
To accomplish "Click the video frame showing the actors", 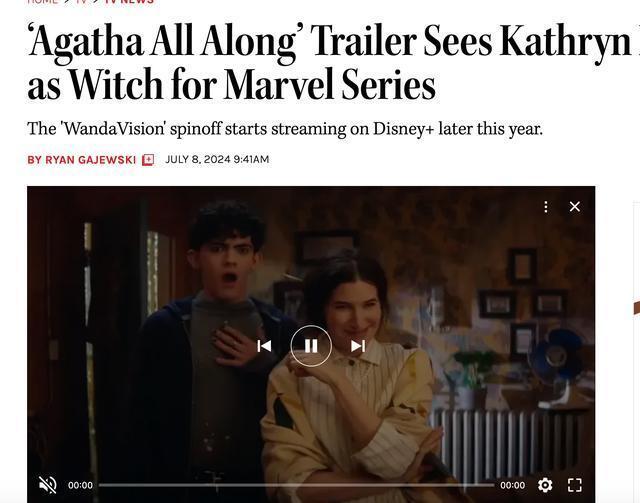I will [x=311, y=286].
